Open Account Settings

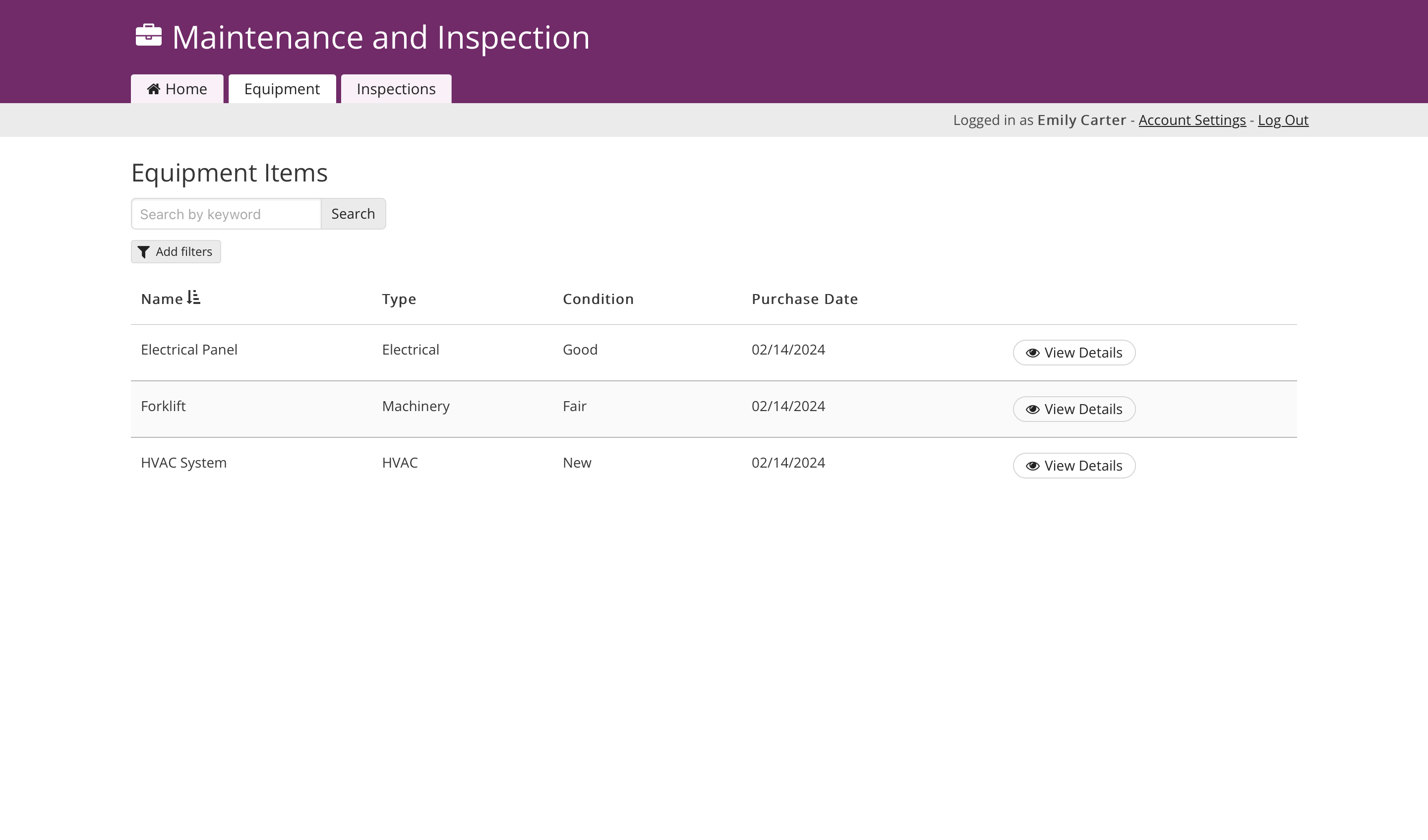click(x=1191, y=120)
